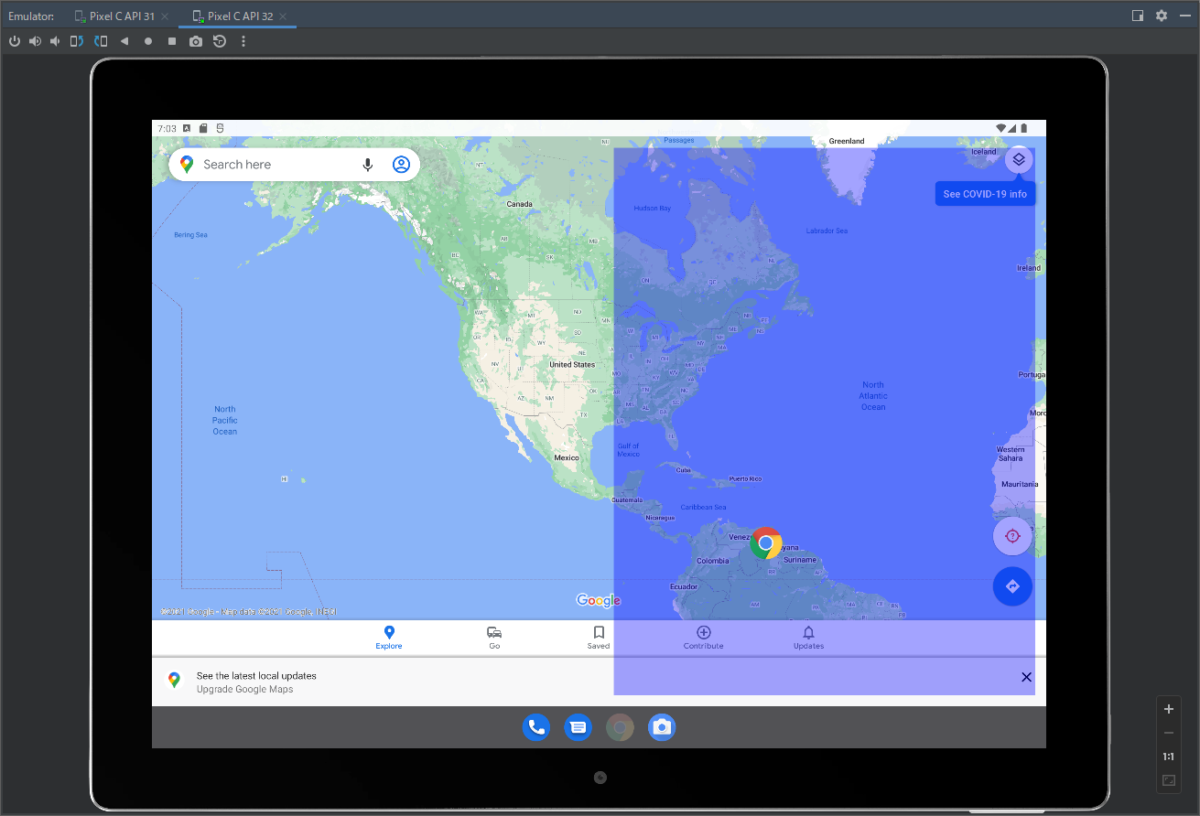The image size is (1200, 816).
Task: Click the emulator home circle button
Action: pos(148,41)
